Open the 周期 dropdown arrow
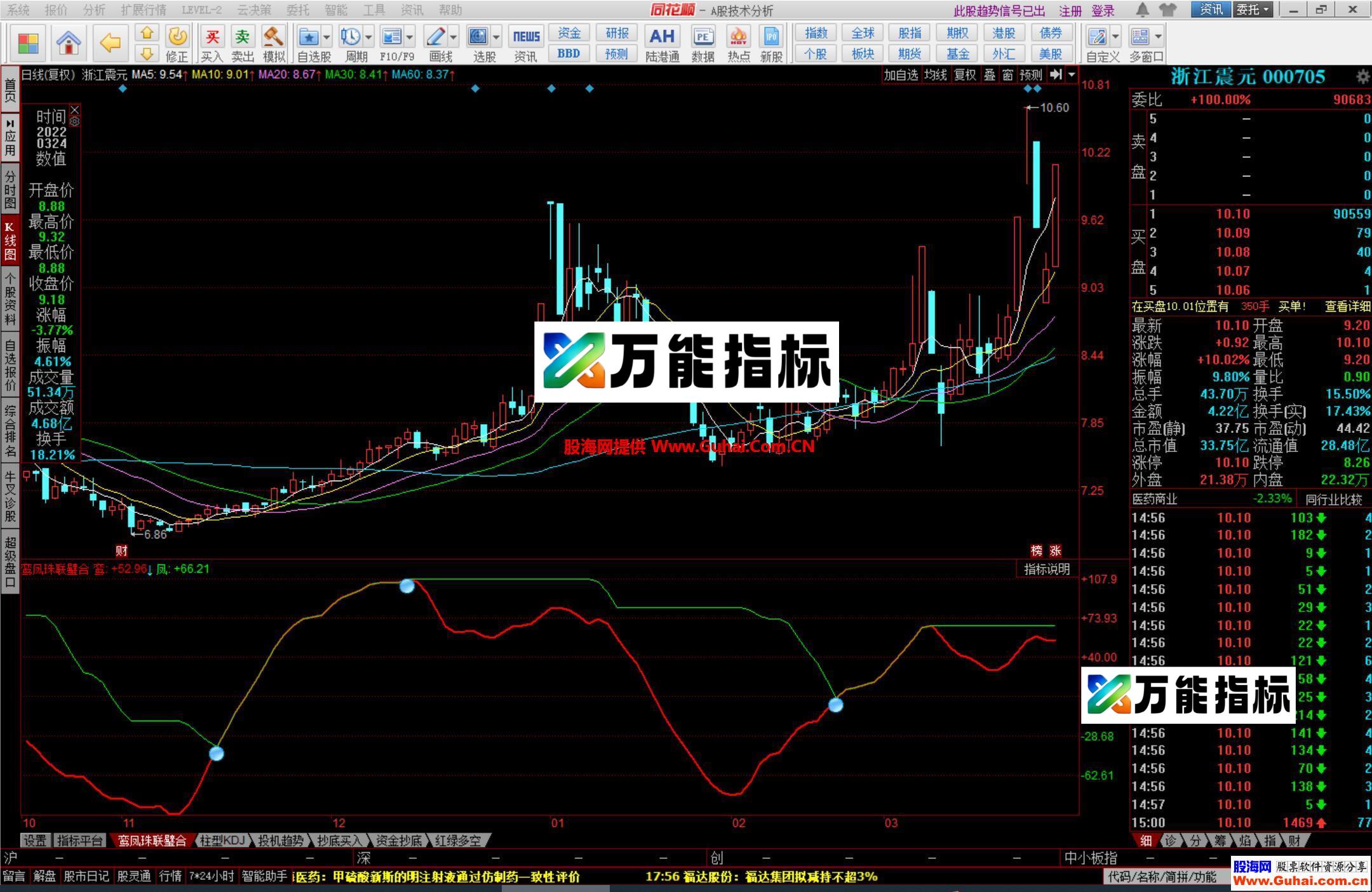1372x892 pixels. tap(367, 37)
